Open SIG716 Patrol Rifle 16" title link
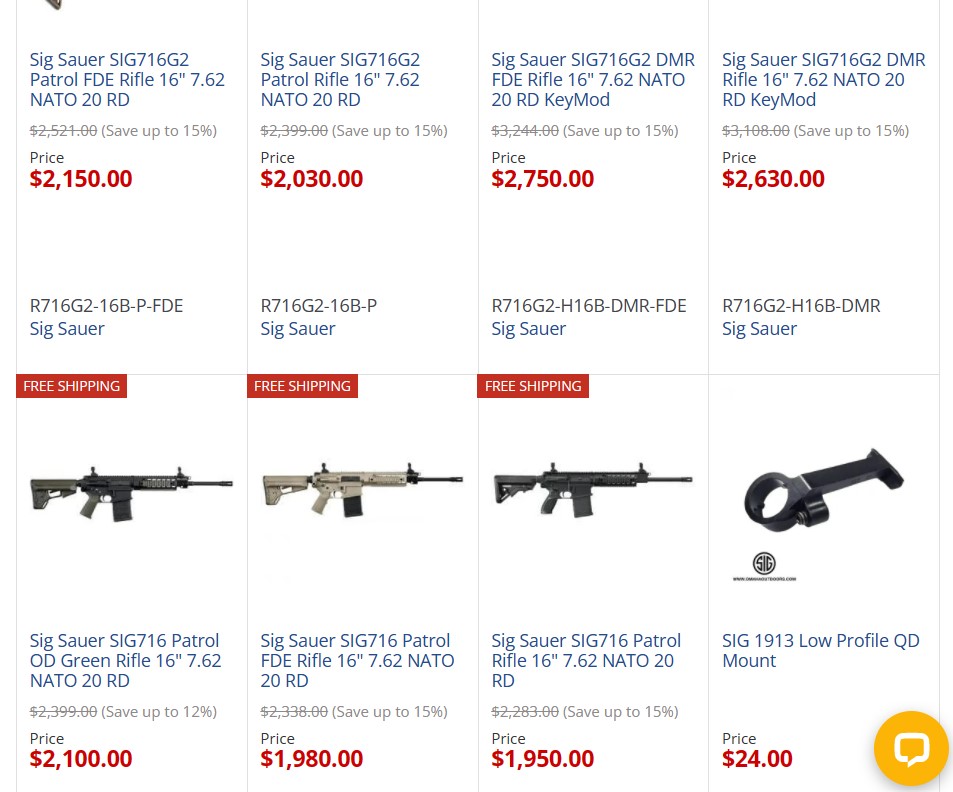The image size is (953, 792). click(x=586, y=661)
